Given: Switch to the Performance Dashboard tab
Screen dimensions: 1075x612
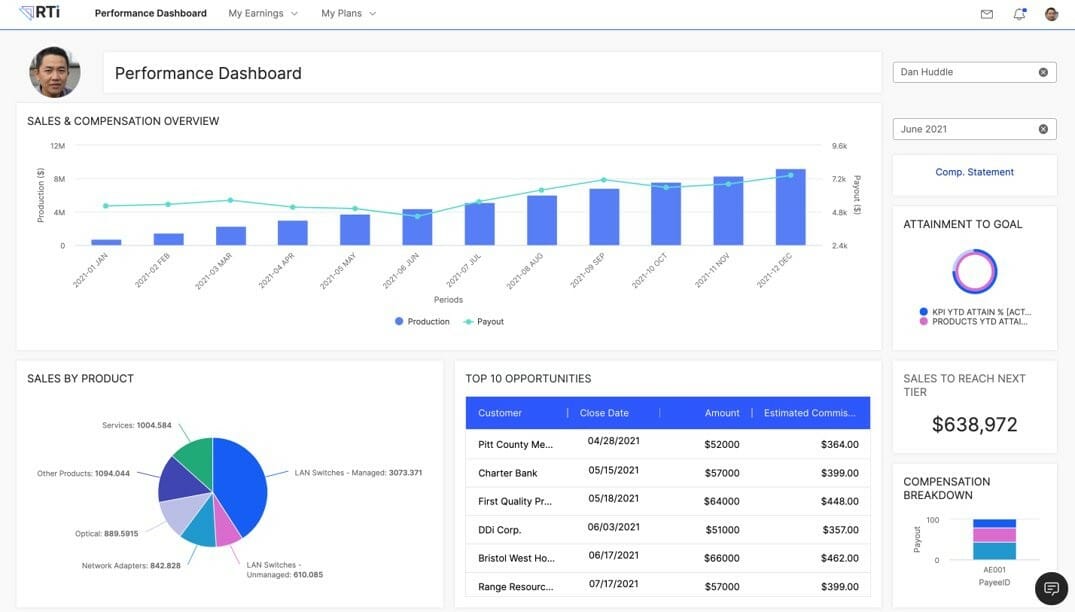Looking at the screenshot, I should [x=150, y=14].
